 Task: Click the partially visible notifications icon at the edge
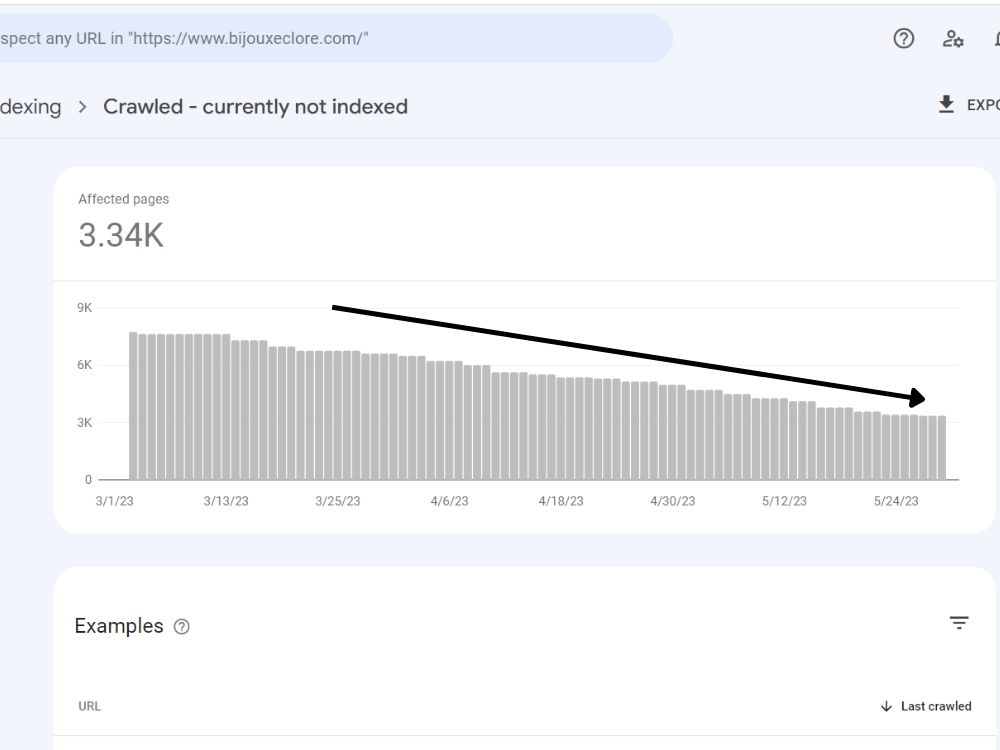[996, 39]
